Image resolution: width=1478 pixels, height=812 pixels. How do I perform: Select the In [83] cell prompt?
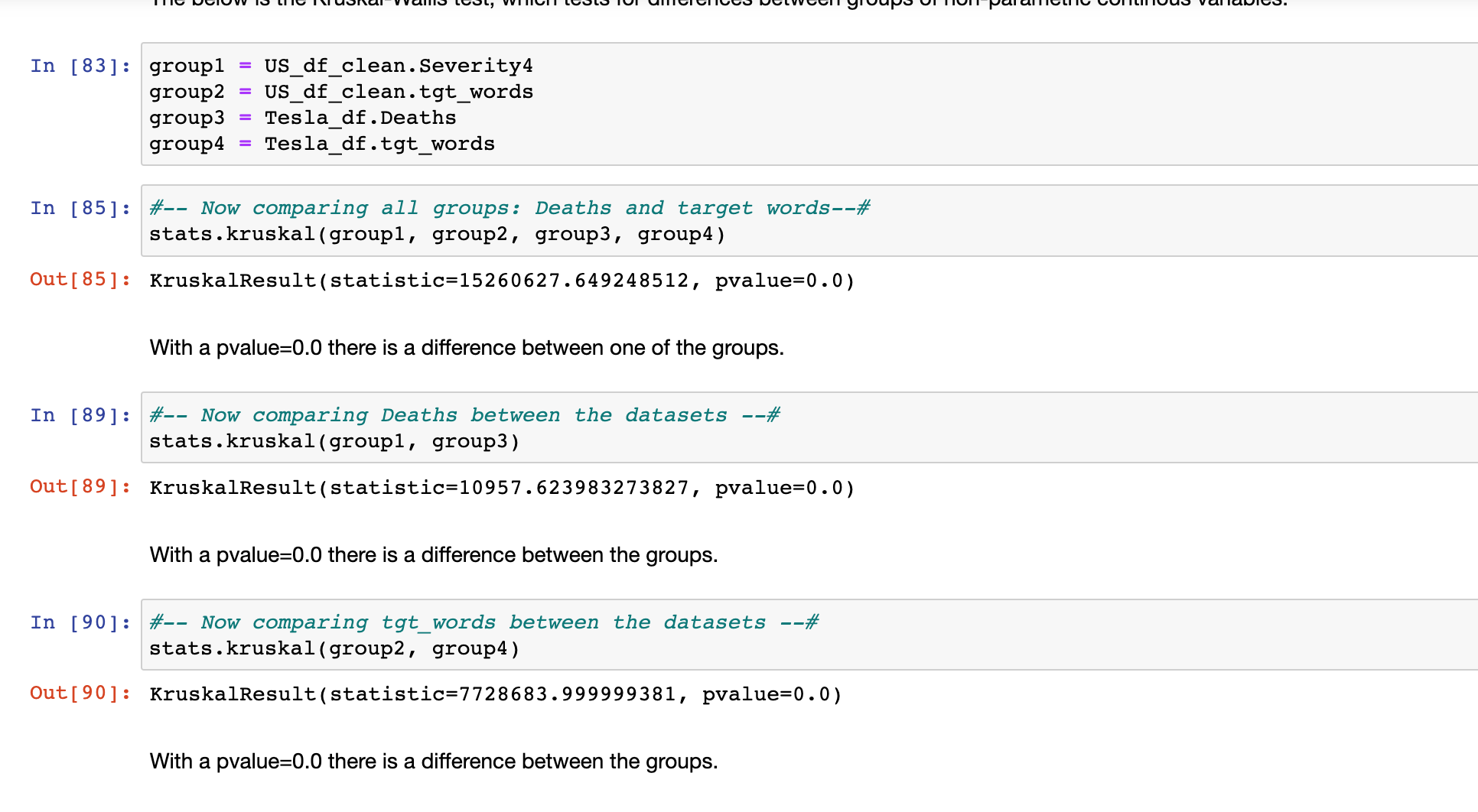pos(80,67)
